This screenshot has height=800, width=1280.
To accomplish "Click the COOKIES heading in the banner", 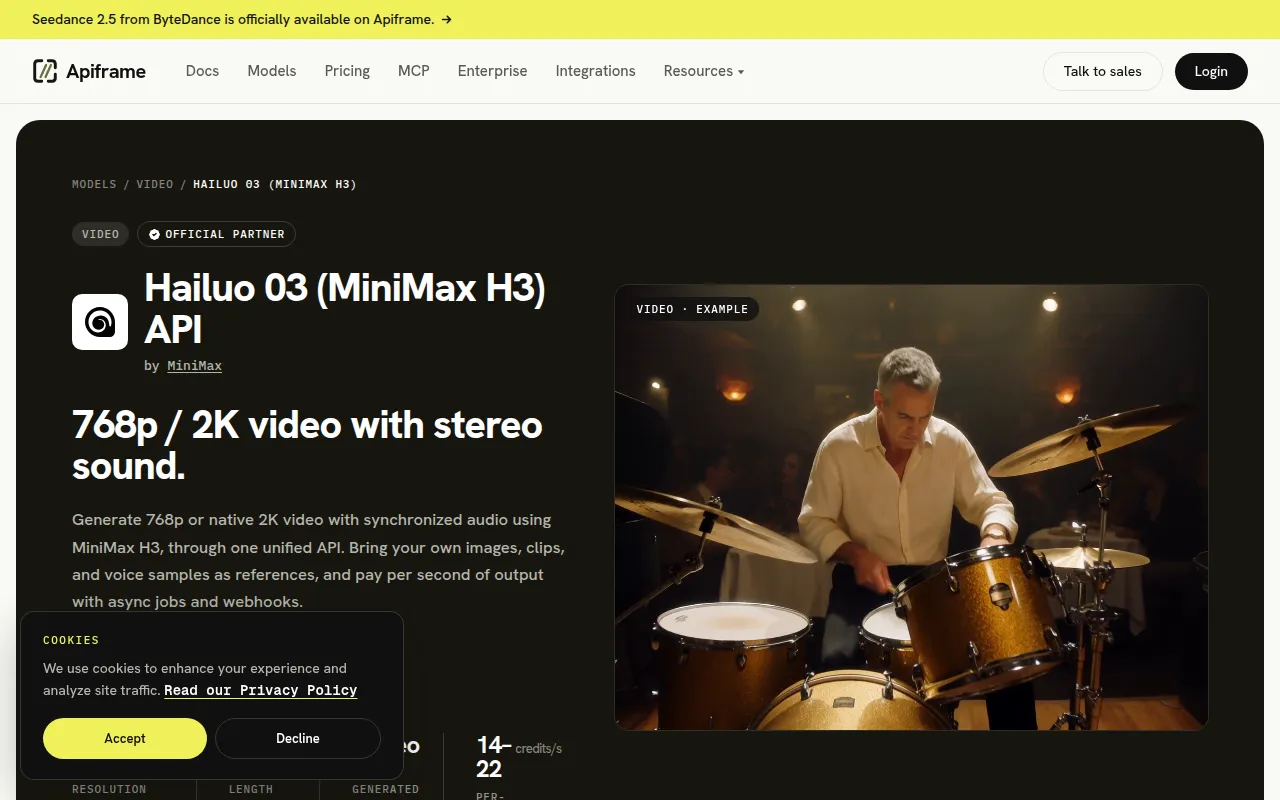I will pyautogui.click(x=71, y=640).
